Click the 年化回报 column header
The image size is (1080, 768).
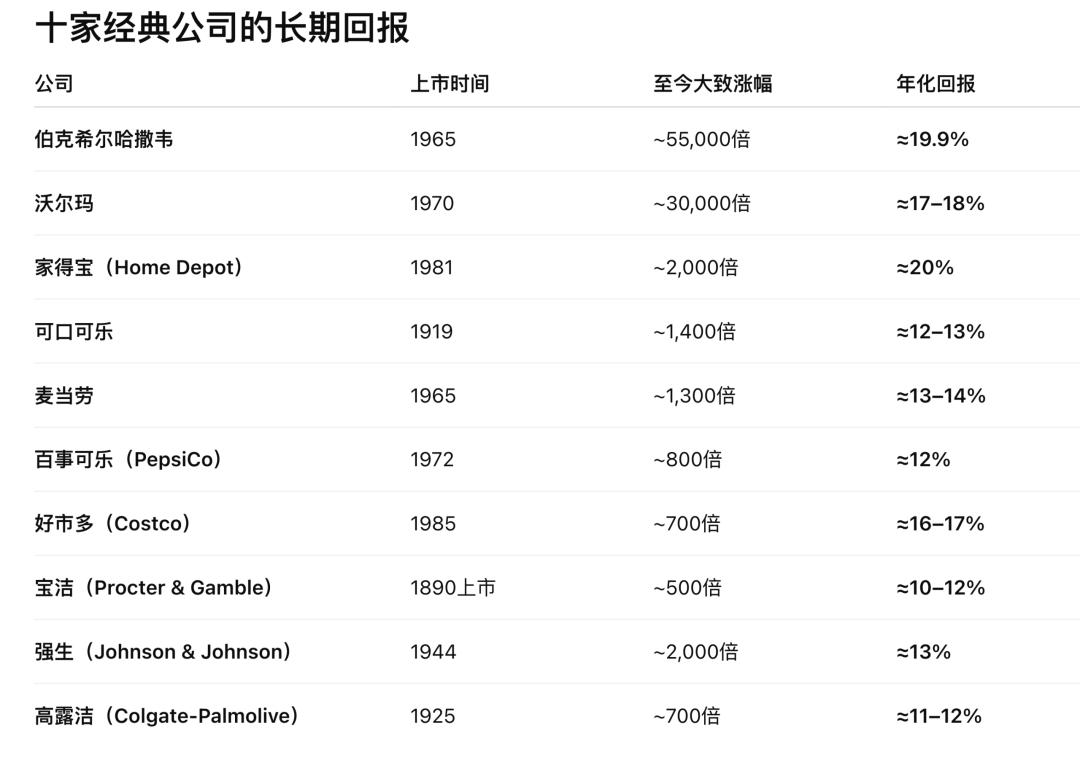936,84
